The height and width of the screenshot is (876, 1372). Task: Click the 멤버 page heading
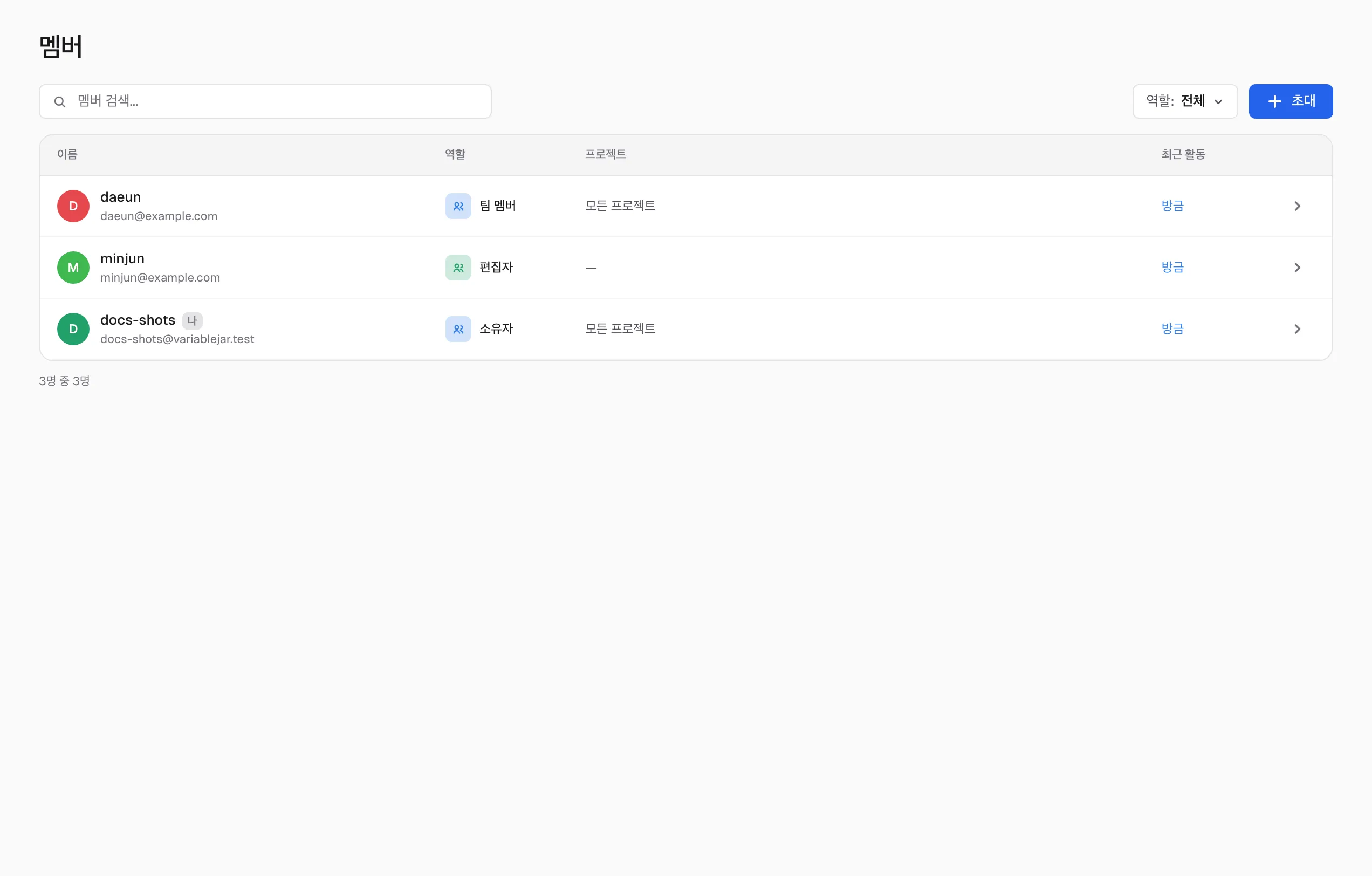point(61,47)
